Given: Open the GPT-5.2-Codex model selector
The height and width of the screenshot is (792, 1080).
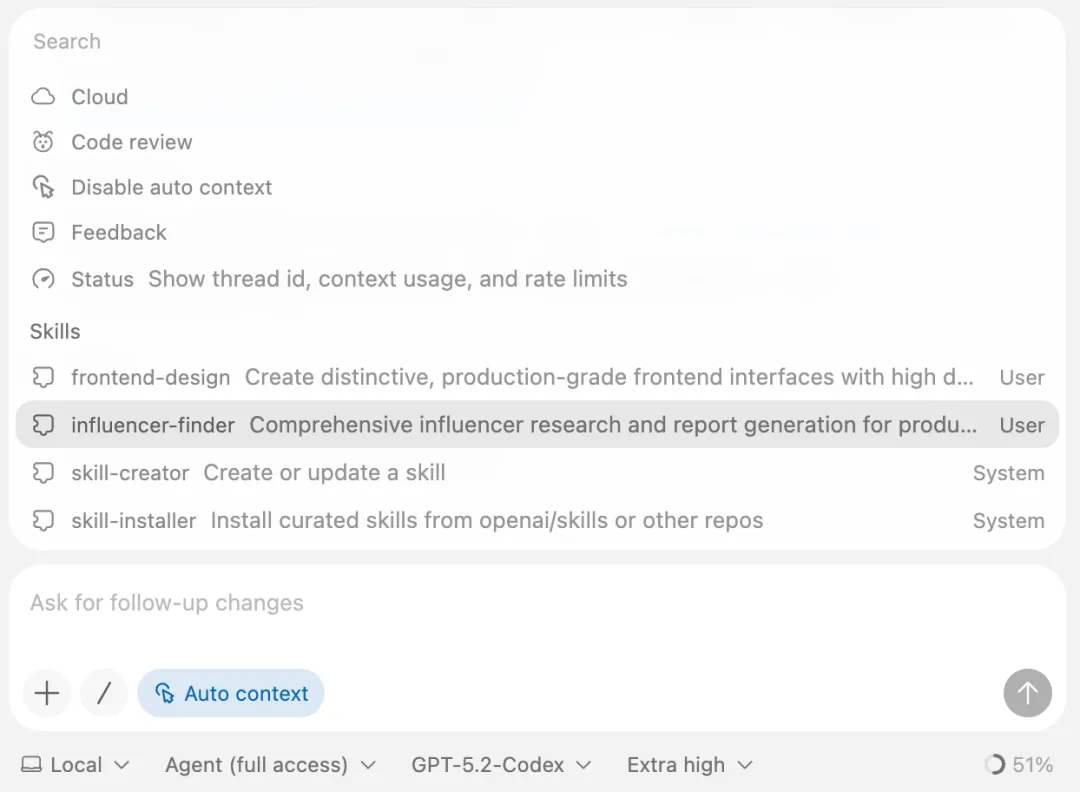Looking at the screenshot, I should point(501,765).
